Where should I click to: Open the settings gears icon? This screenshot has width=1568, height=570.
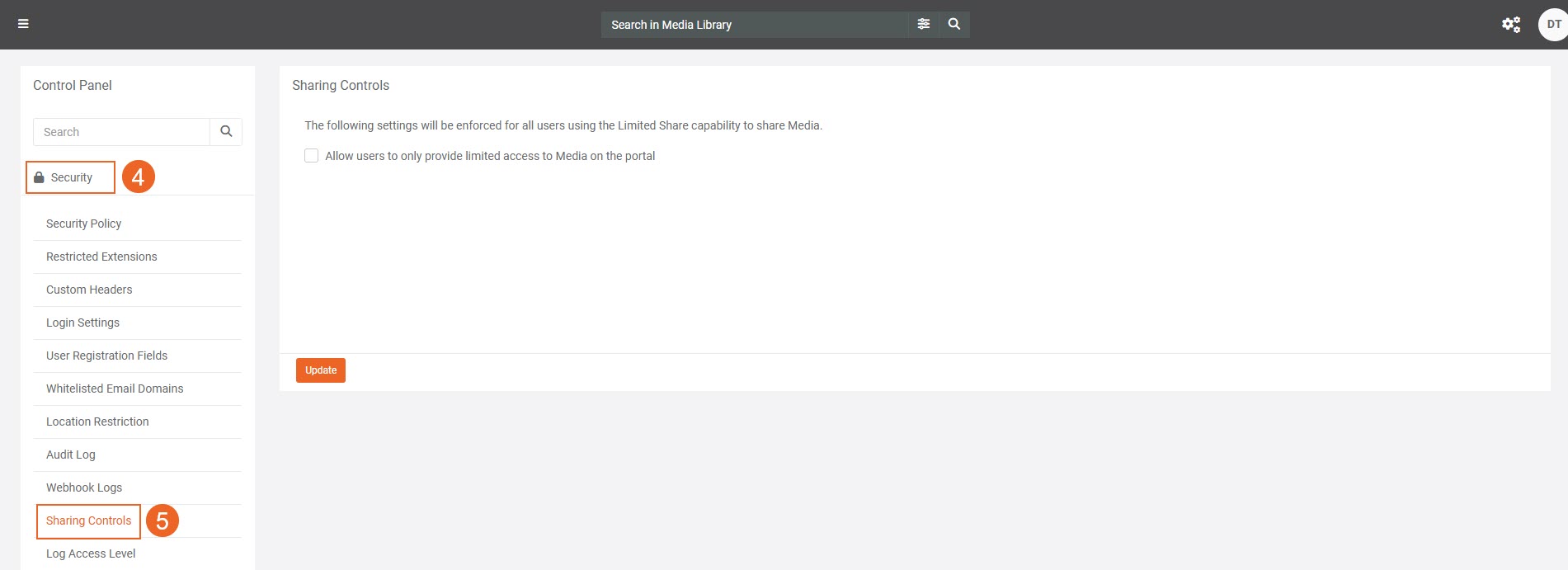coord(1510,24)
